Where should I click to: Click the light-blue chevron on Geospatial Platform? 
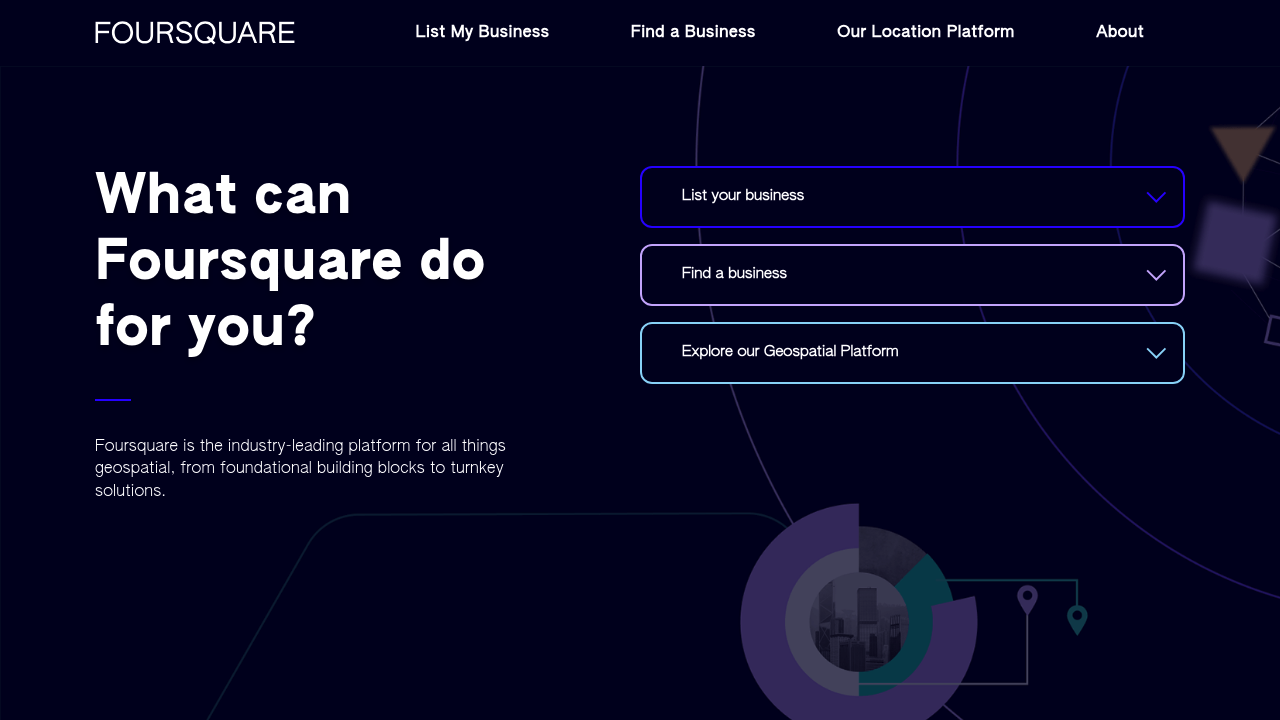pos(1156,353)
